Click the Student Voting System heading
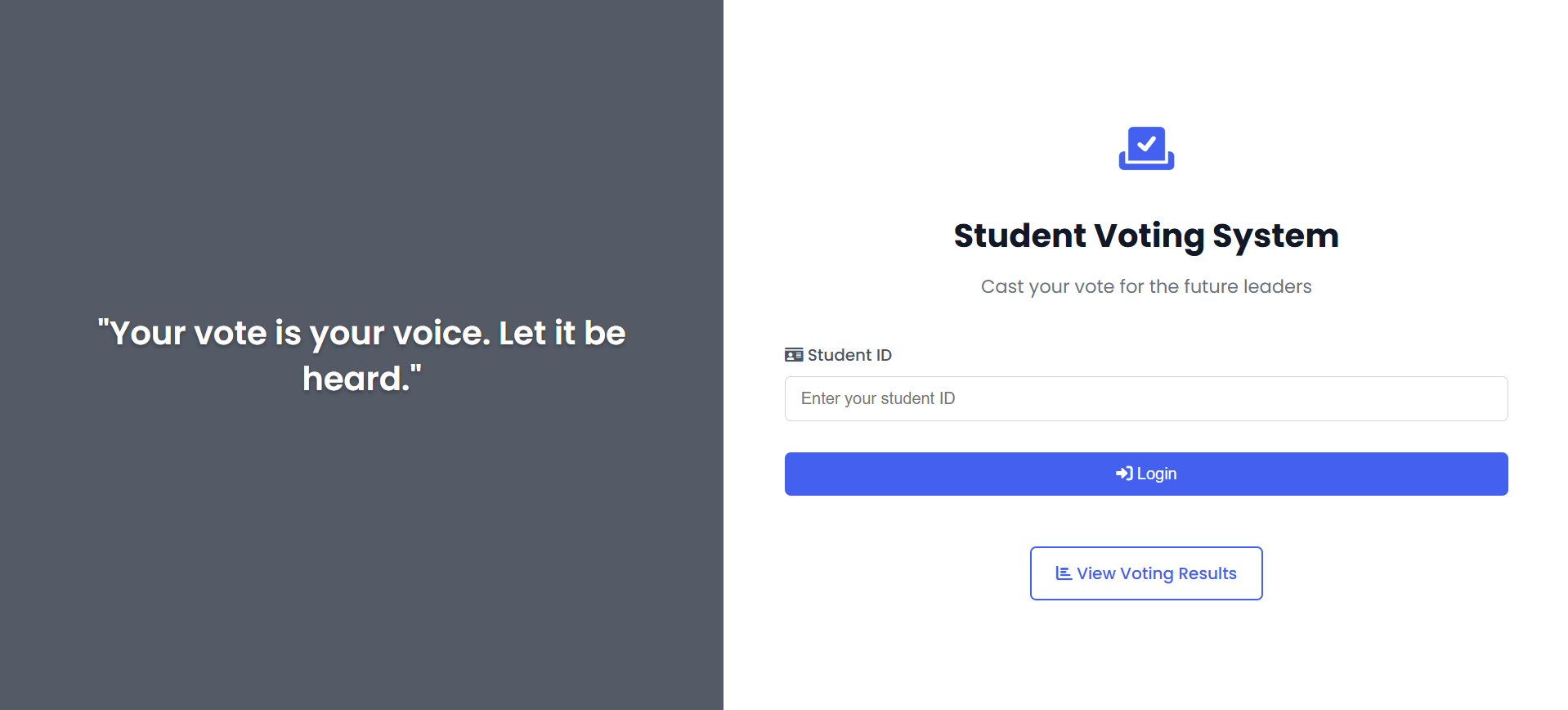This screenshot has width=1568, height=710. click(x=1146, y=236)
